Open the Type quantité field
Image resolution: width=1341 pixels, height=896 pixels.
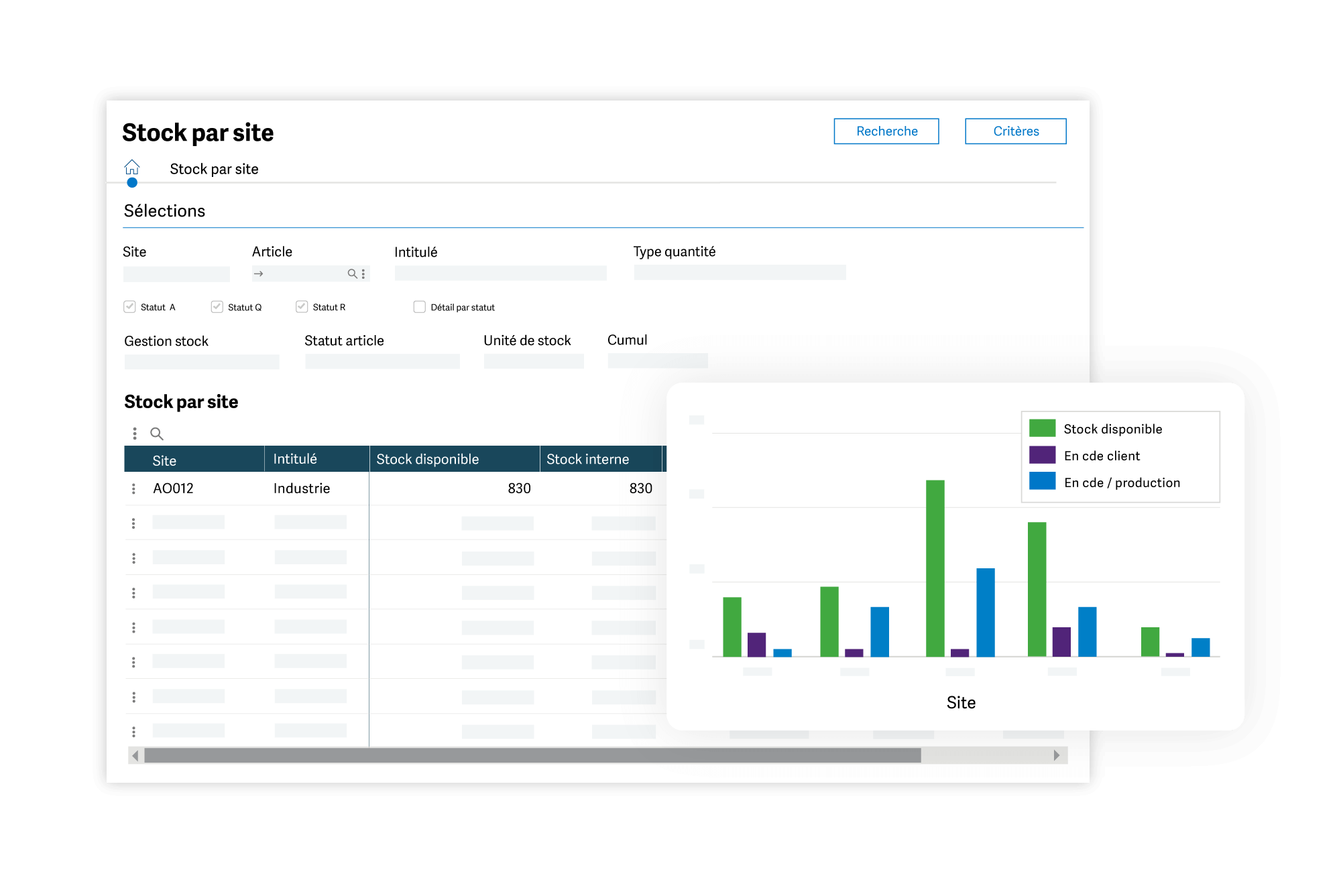[x=740, y=273]
